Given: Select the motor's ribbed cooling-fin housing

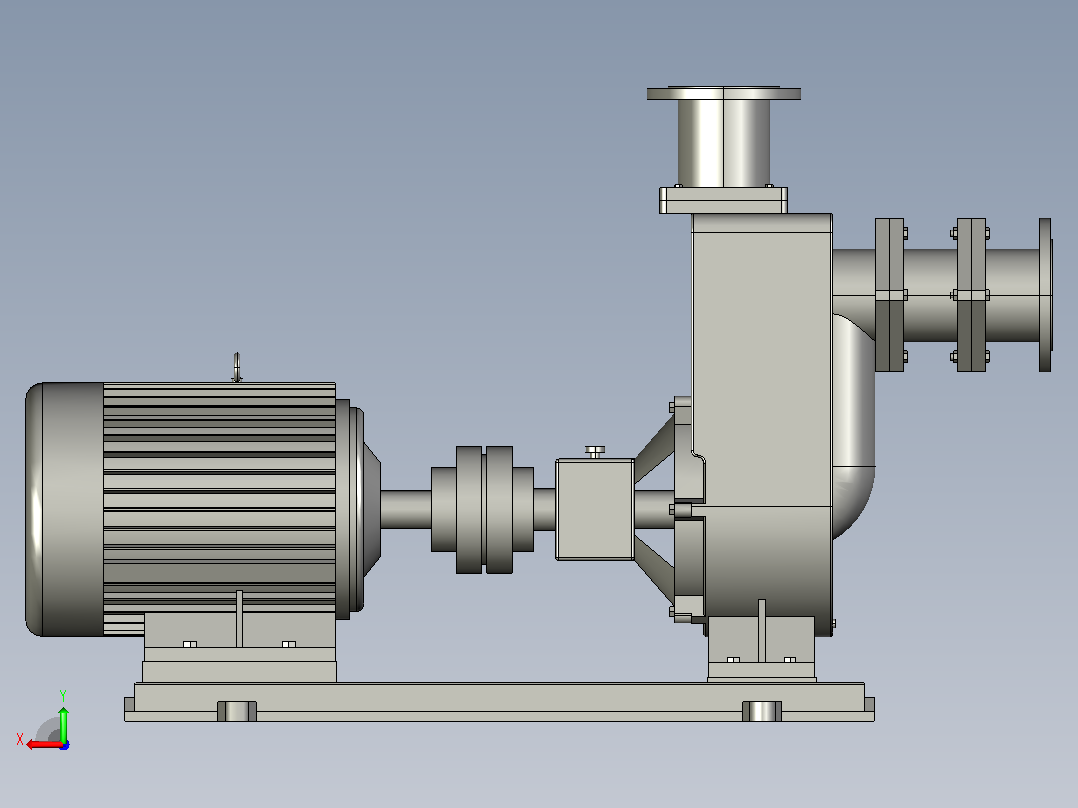Looking at the screenshot, I should point(219,499).
